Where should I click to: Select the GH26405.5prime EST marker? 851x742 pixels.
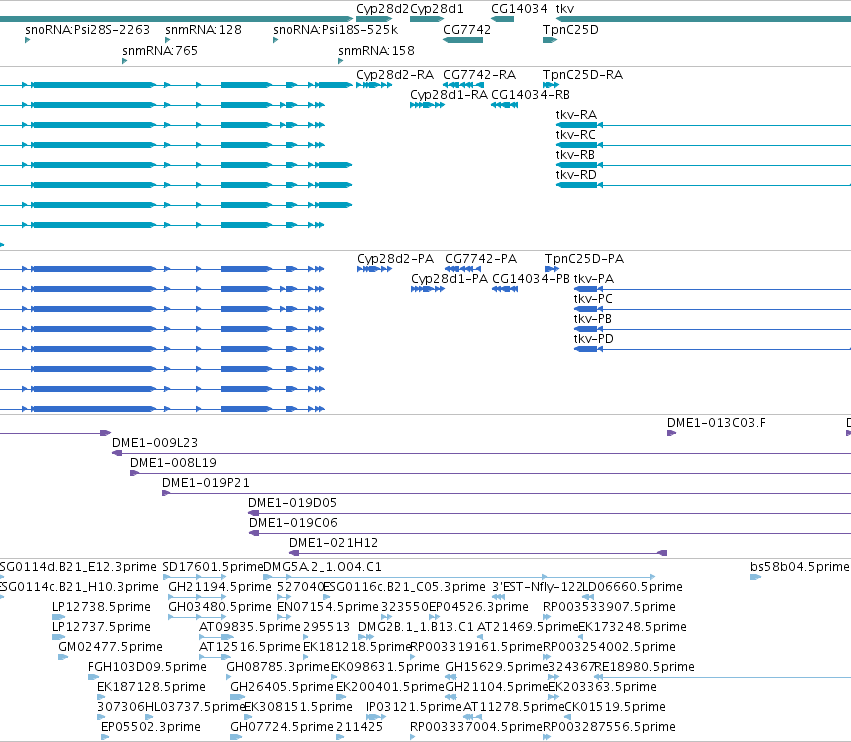[x=237, y=697]
